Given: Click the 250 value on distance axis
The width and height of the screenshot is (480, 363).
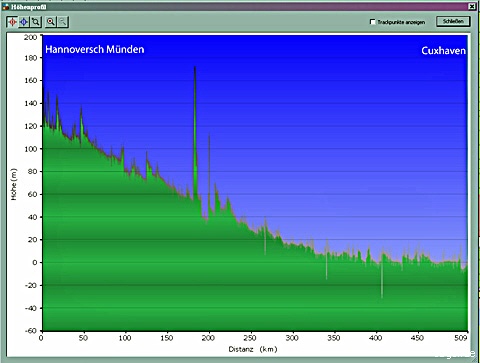Looking at the screenshot, I should pos(250,338).
